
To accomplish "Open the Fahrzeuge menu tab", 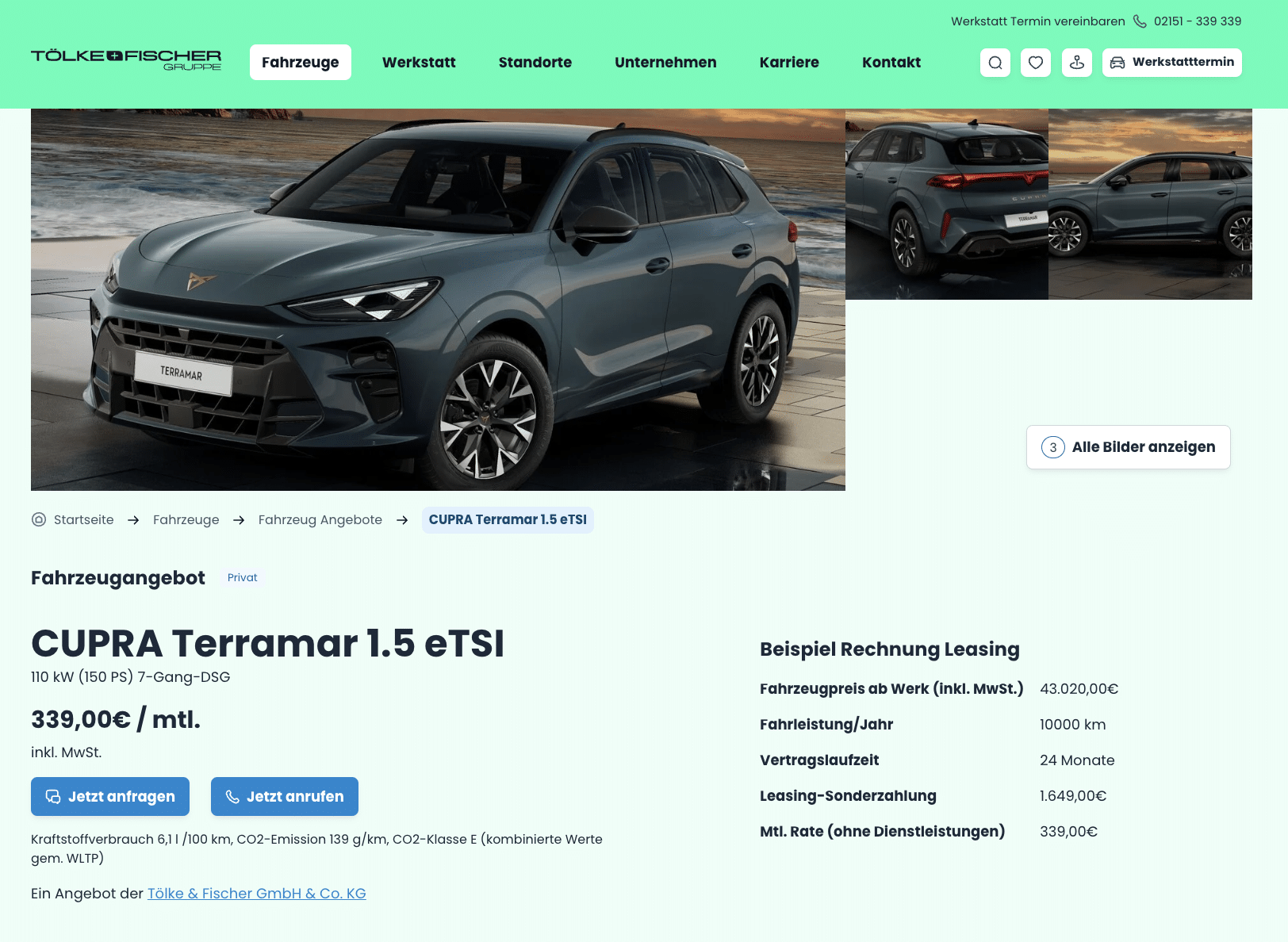I will [x=301, y=63].
